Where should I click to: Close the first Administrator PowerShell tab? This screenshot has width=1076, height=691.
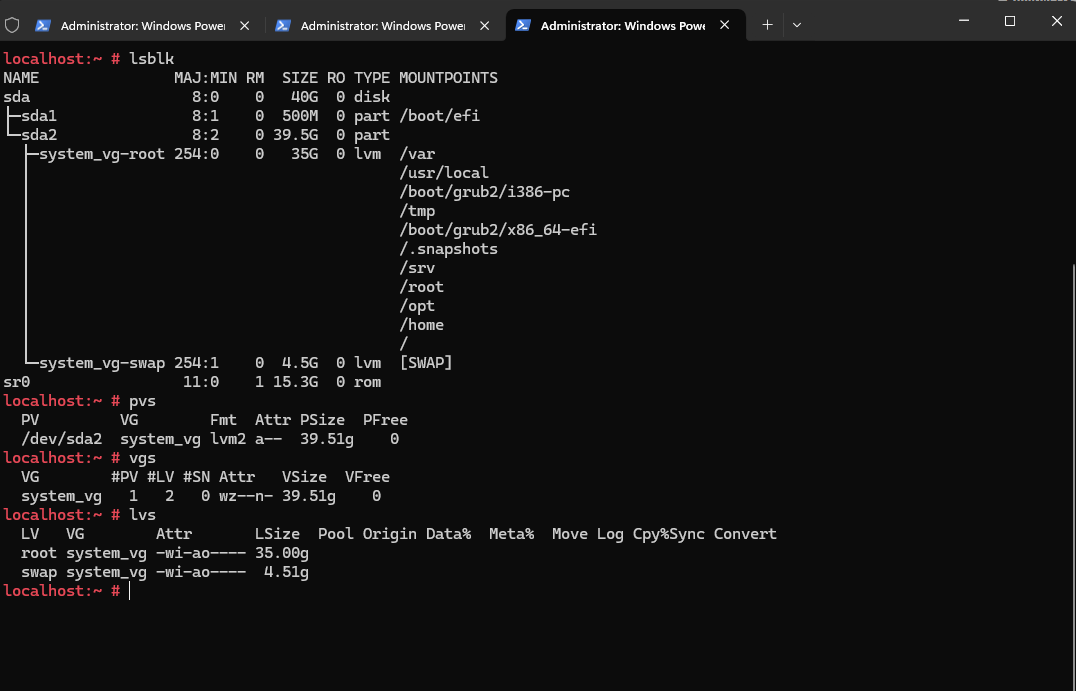pos(244,25)
